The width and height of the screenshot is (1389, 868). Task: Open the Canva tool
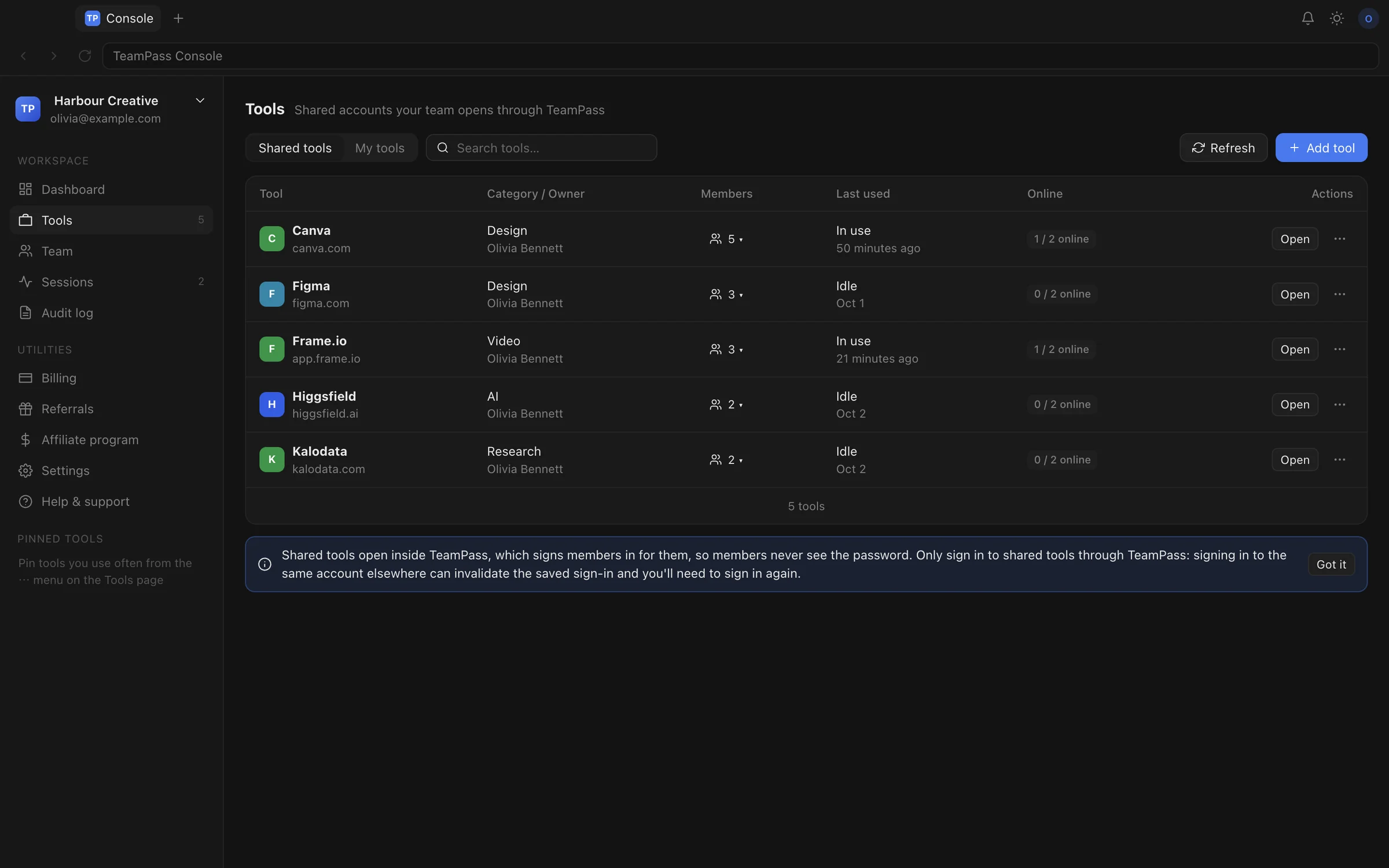click(x=1295, y=239)
